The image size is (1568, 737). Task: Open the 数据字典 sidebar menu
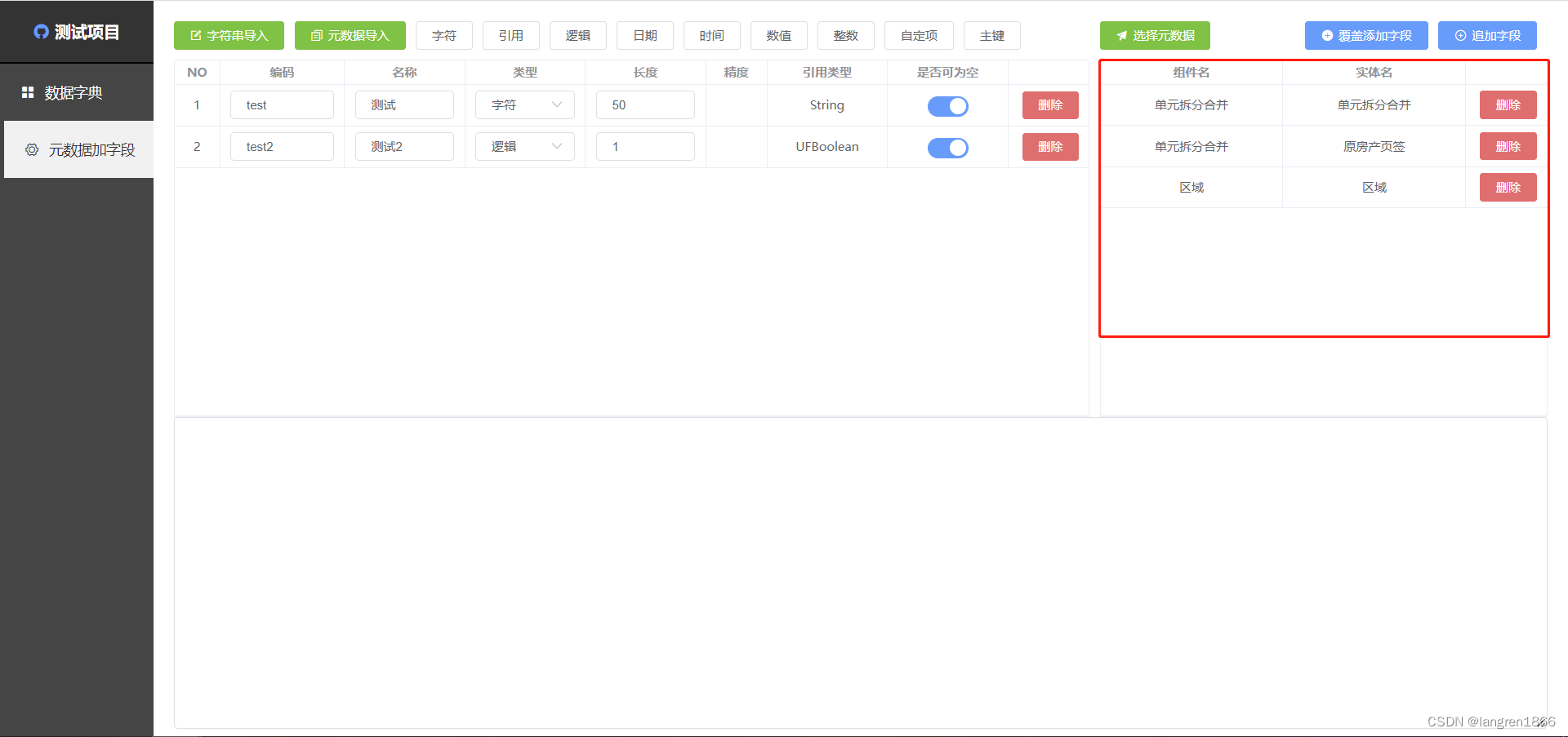pyautogui.click(x=77, y=92)
